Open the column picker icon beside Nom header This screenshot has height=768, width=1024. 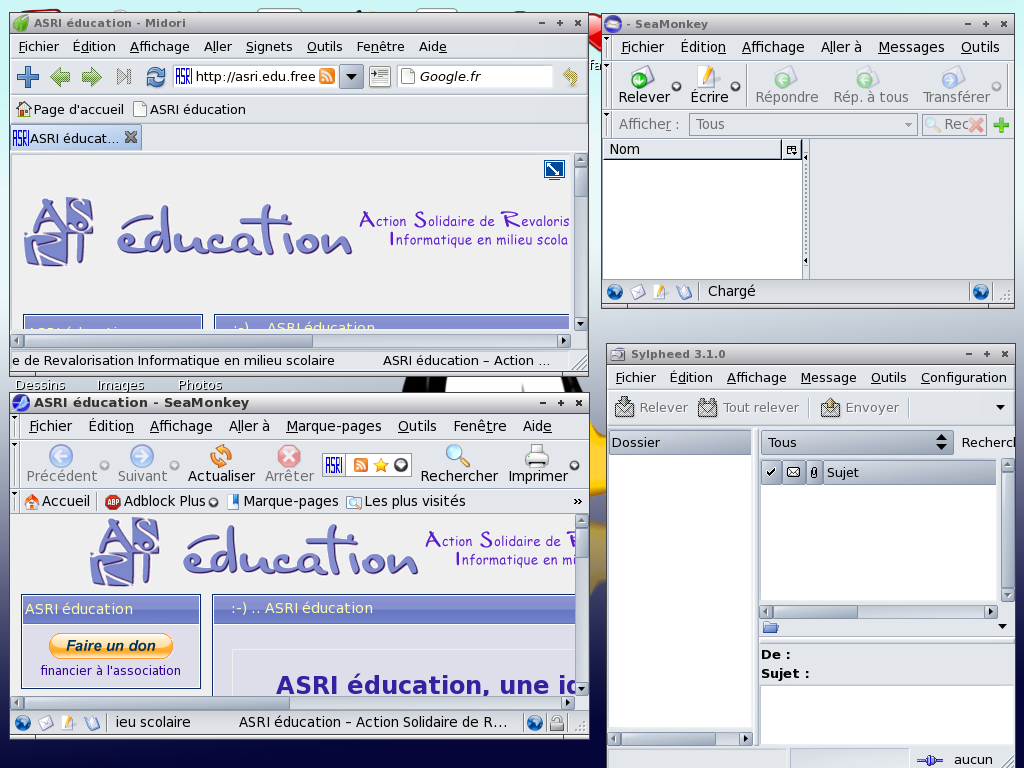click(792, 150)
